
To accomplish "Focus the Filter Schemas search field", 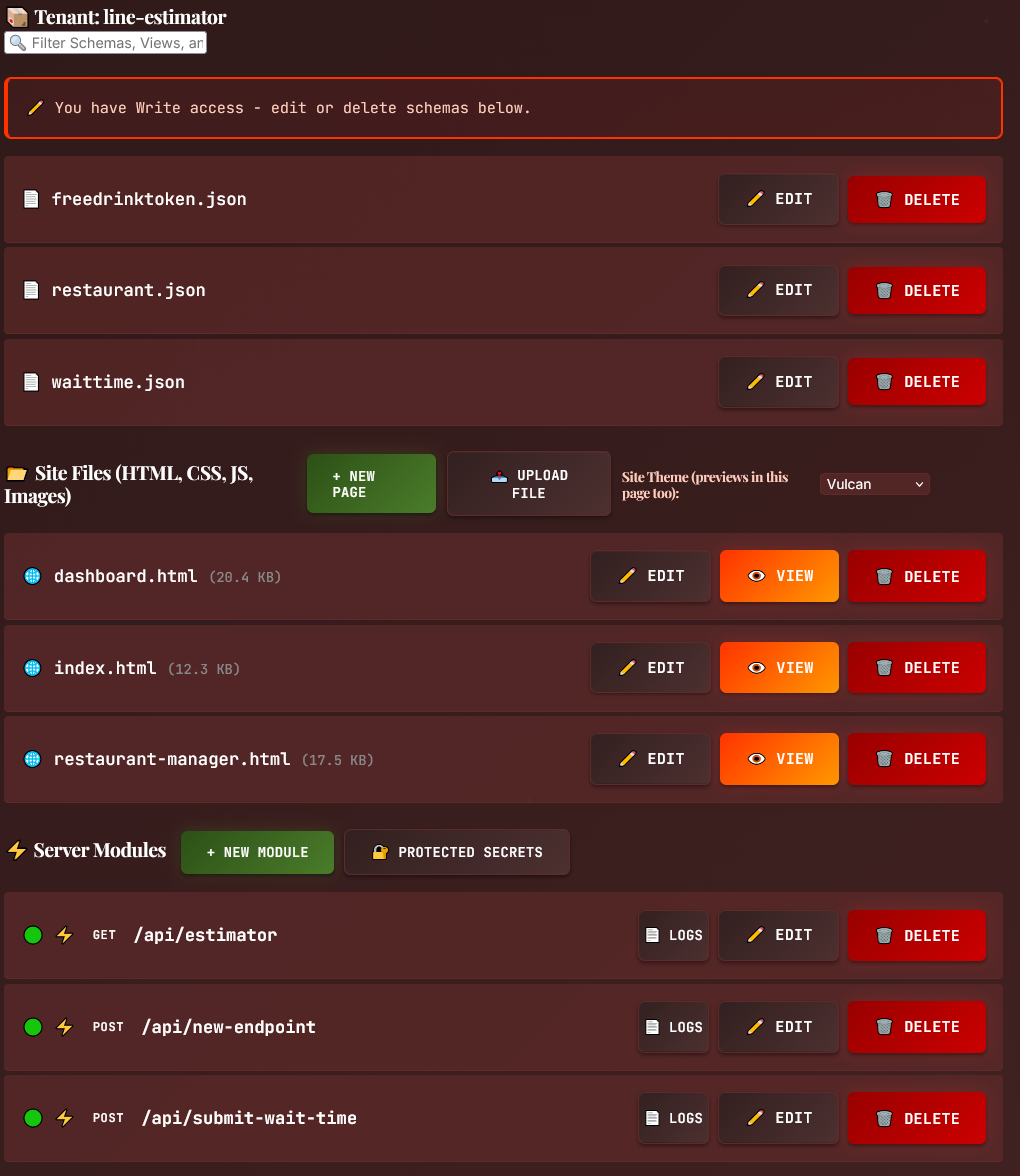I will [x=106, y=43].
